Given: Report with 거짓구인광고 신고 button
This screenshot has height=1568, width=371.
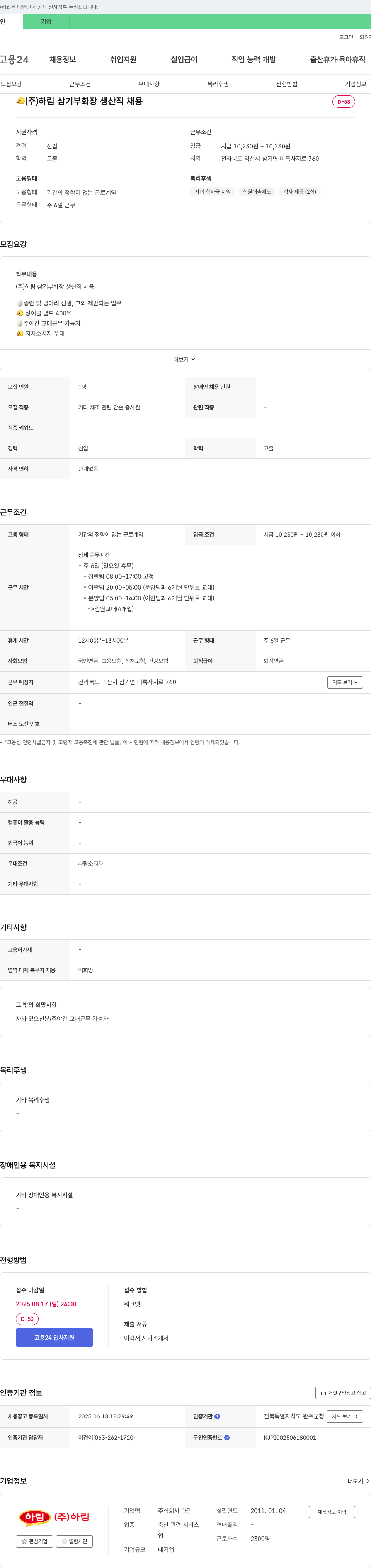Looking at the screenshot, I should click(343, 1393).
